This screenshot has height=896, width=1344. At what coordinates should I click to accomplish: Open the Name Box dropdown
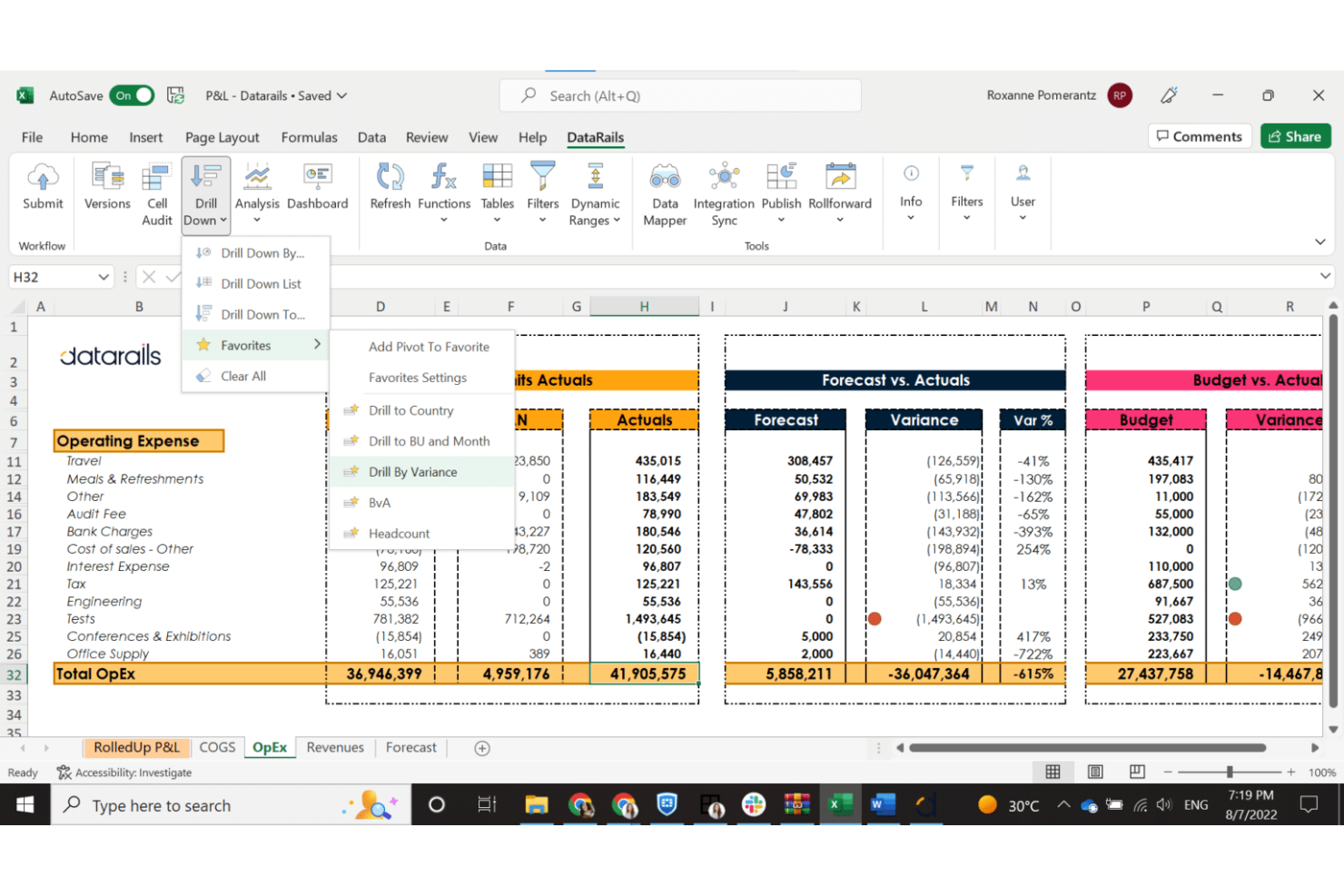(x=103, y=277)
